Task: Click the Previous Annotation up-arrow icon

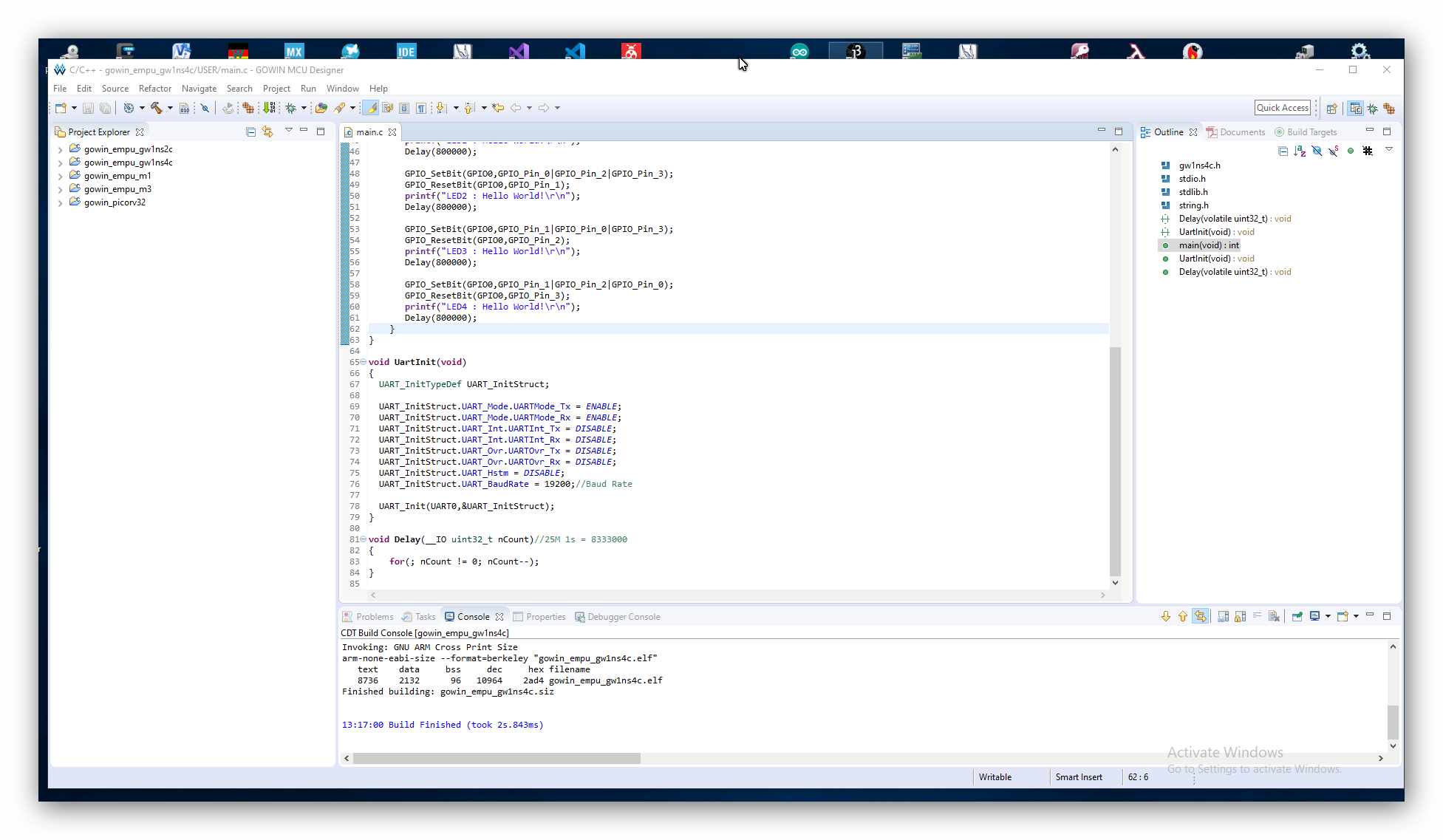Action: [470, 108]
